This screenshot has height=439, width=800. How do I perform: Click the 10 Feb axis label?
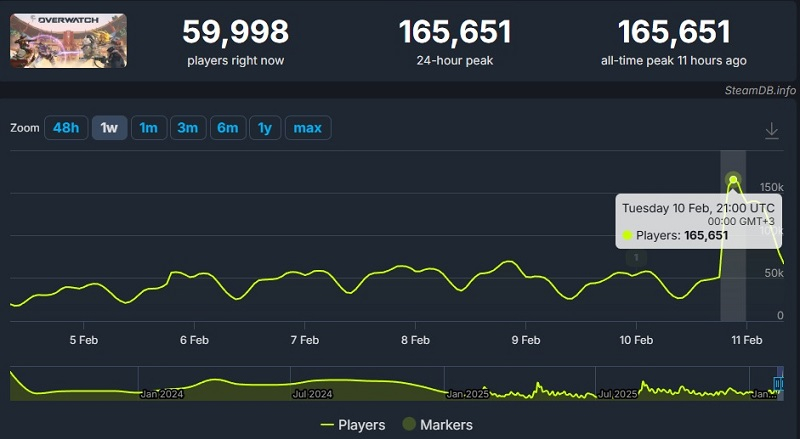[x=636, y=340]
